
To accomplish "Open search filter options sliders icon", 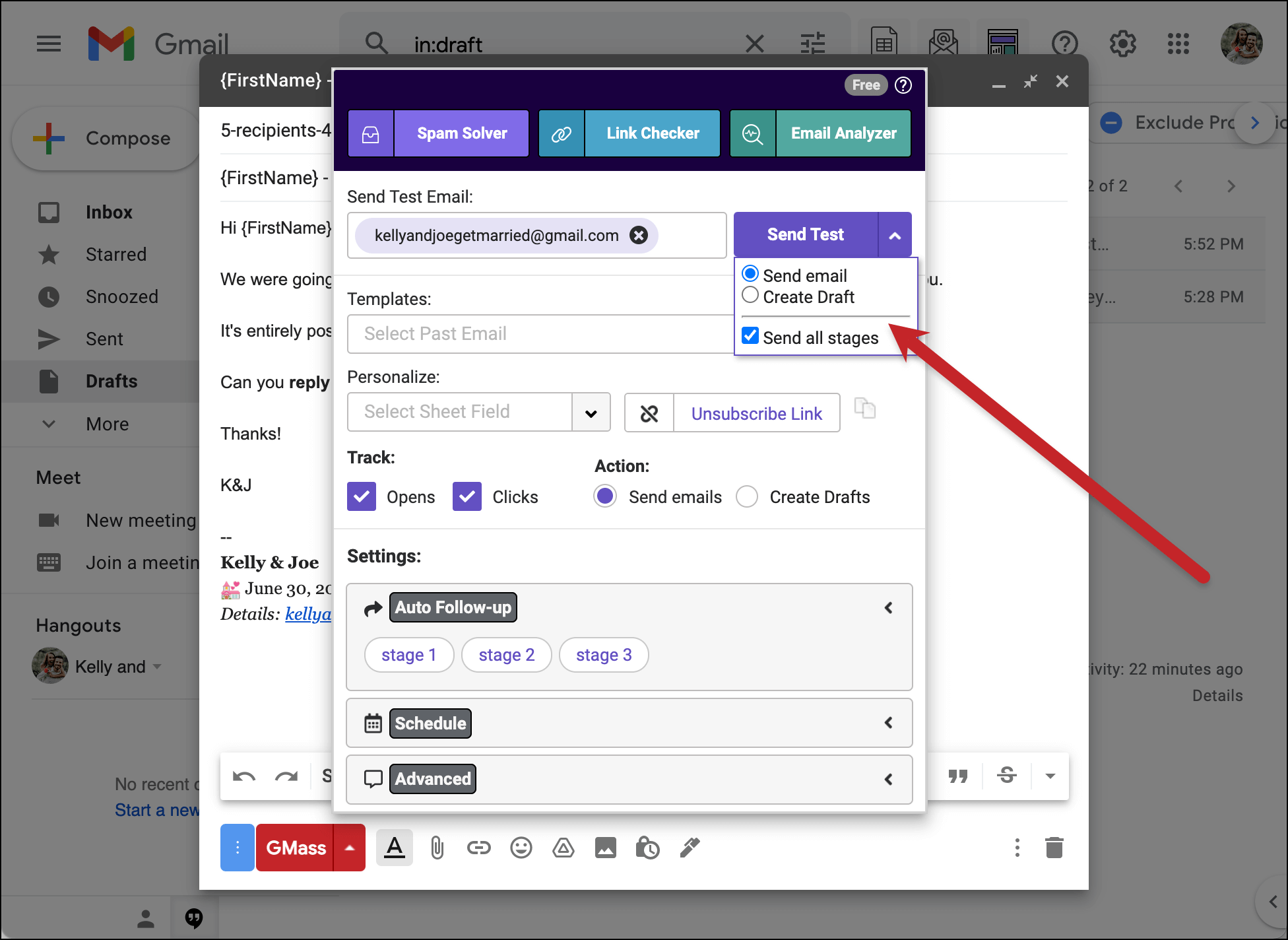I will [x=813, y=44].
